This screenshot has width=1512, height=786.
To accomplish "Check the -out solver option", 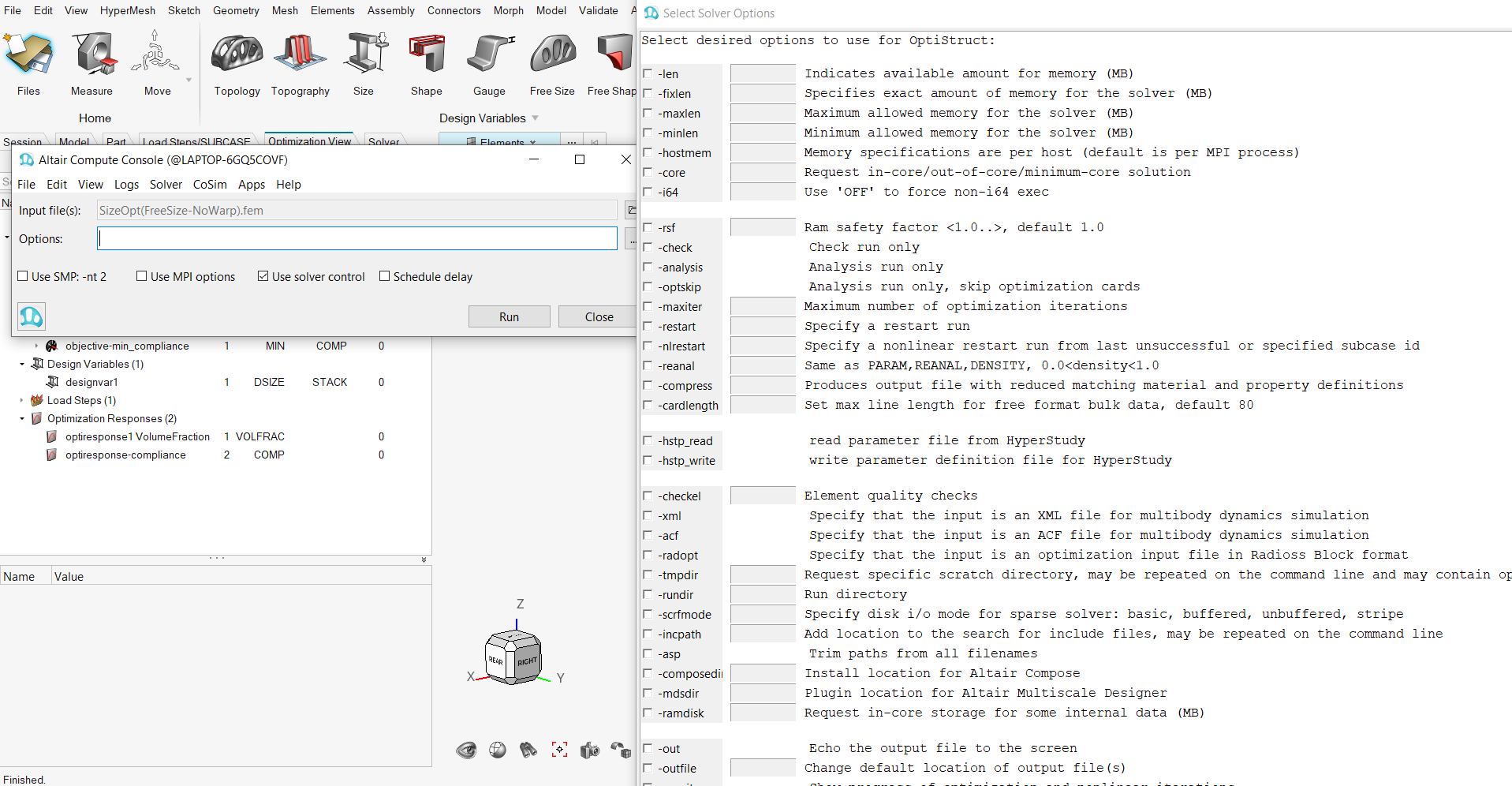I will [648, 748].
